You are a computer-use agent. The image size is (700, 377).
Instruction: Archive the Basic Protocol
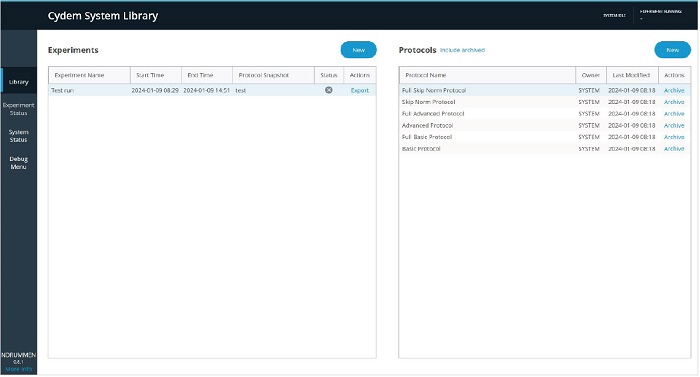[x=674, y=149]
